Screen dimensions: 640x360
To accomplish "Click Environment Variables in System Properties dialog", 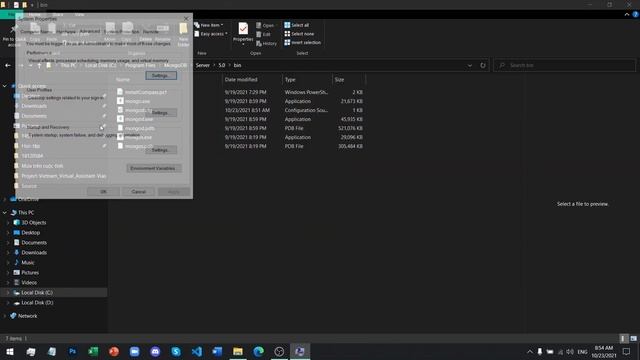I will pyautogui.click(x=153, y=168).
